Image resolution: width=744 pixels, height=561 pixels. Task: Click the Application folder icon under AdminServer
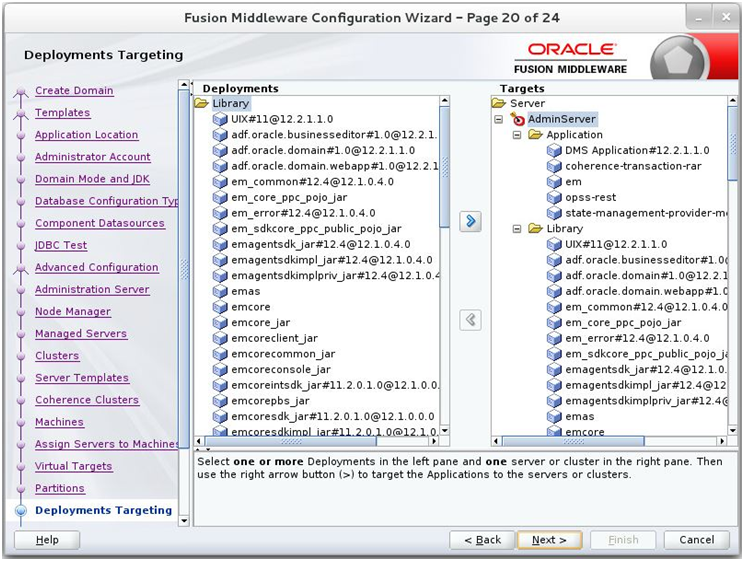[535, 135]
